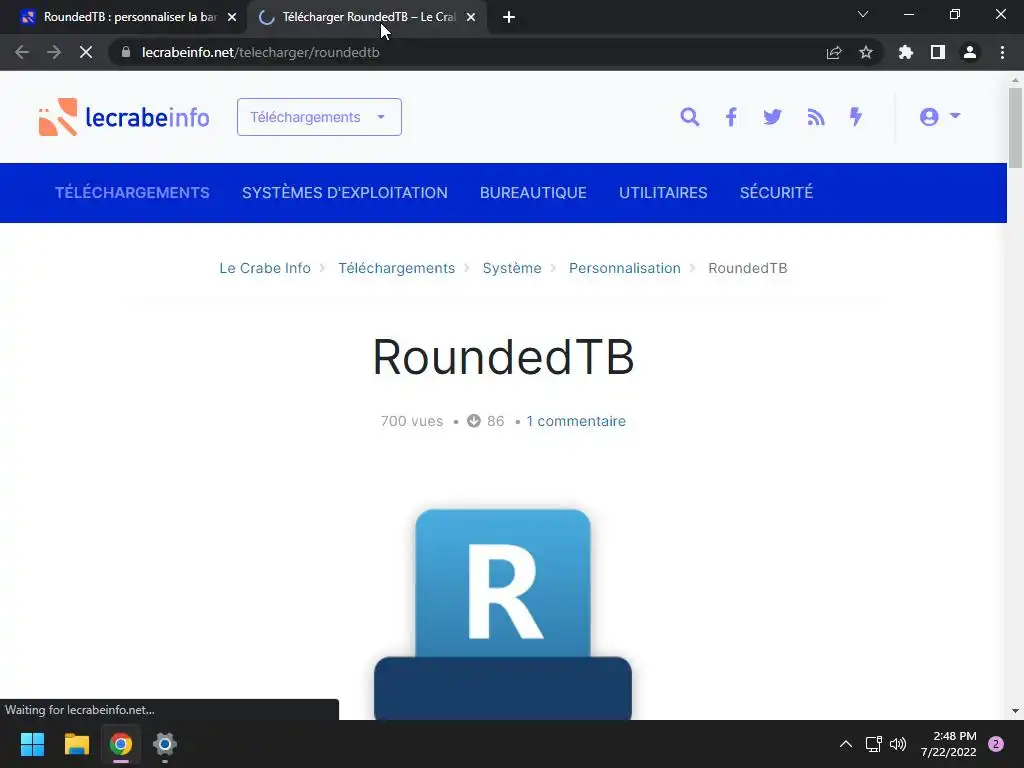This screenshot has width=1024, height=768.
Task: Open volume tray icon
Action: pyautogui.click(x=899, y=744)
